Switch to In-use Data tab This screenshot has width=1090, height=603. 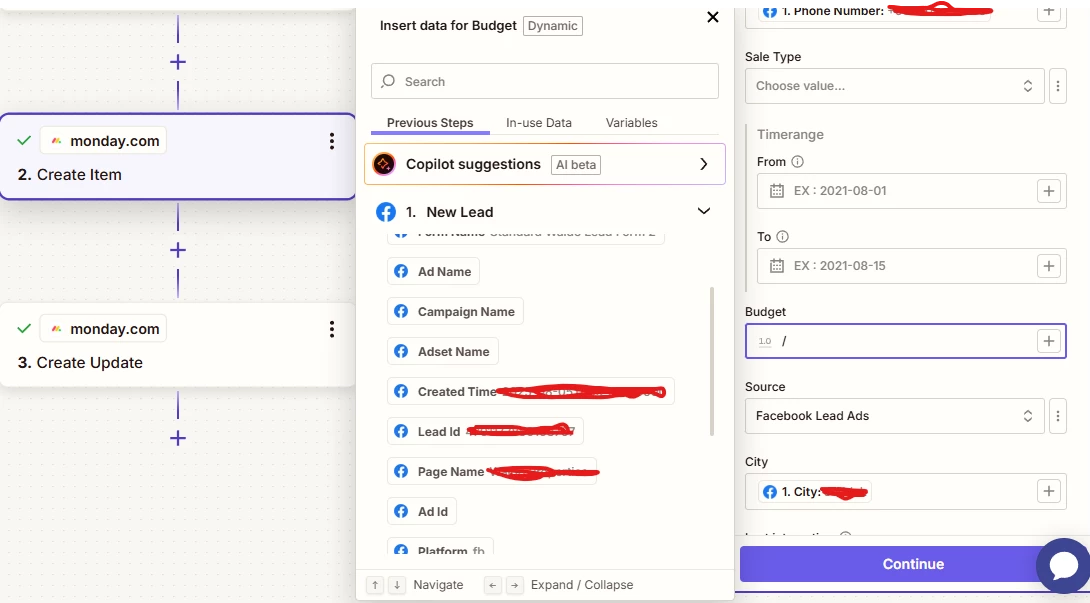pos(539,122)
